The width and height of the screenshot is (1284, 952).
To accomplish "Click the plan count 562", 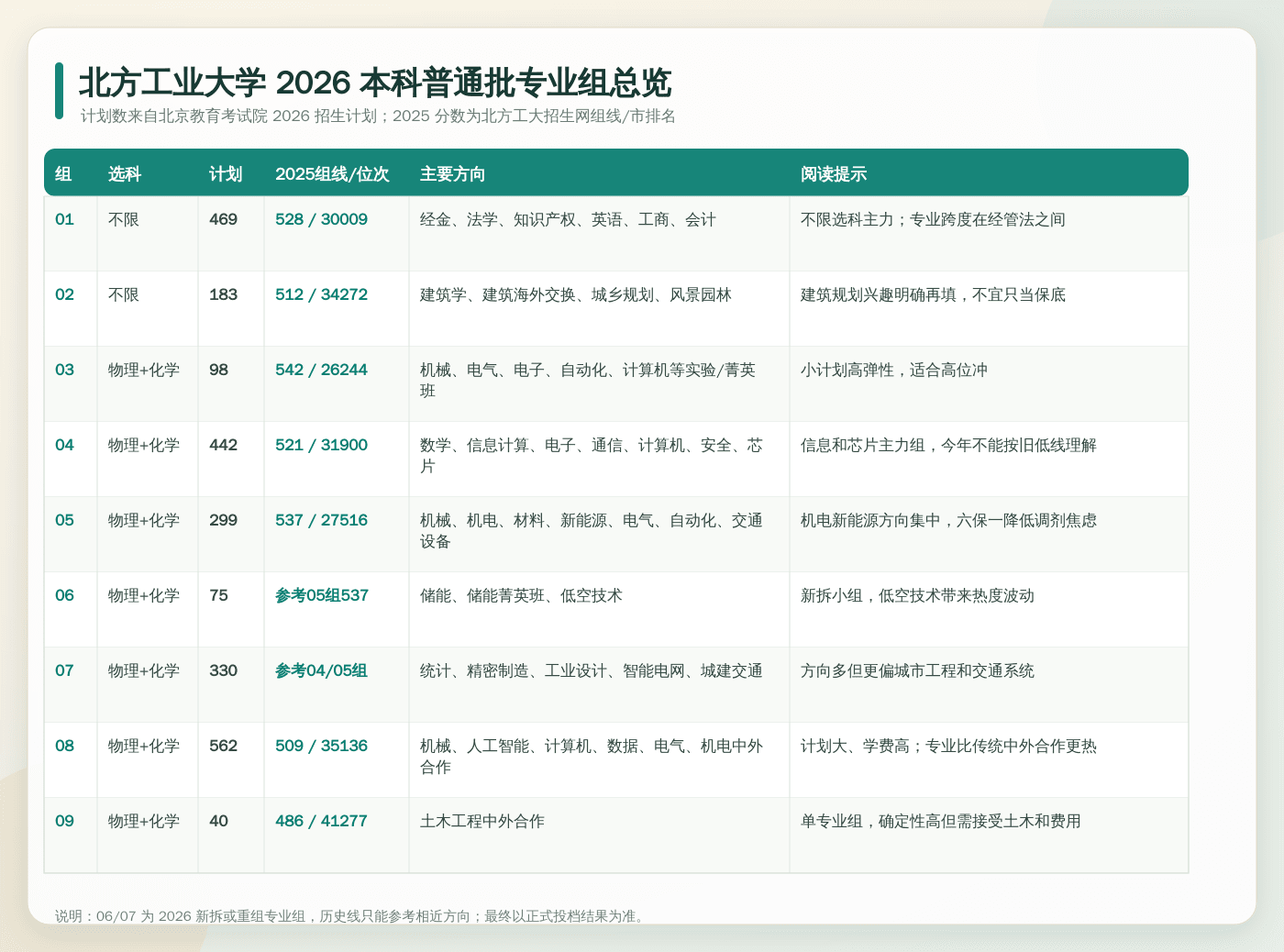I will pyautogui.click(x=223, y=747).
